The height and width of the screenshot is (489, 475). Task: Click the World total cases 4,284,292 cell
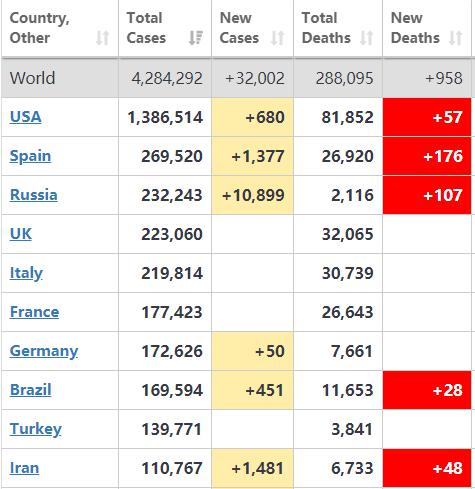[165, 78]
